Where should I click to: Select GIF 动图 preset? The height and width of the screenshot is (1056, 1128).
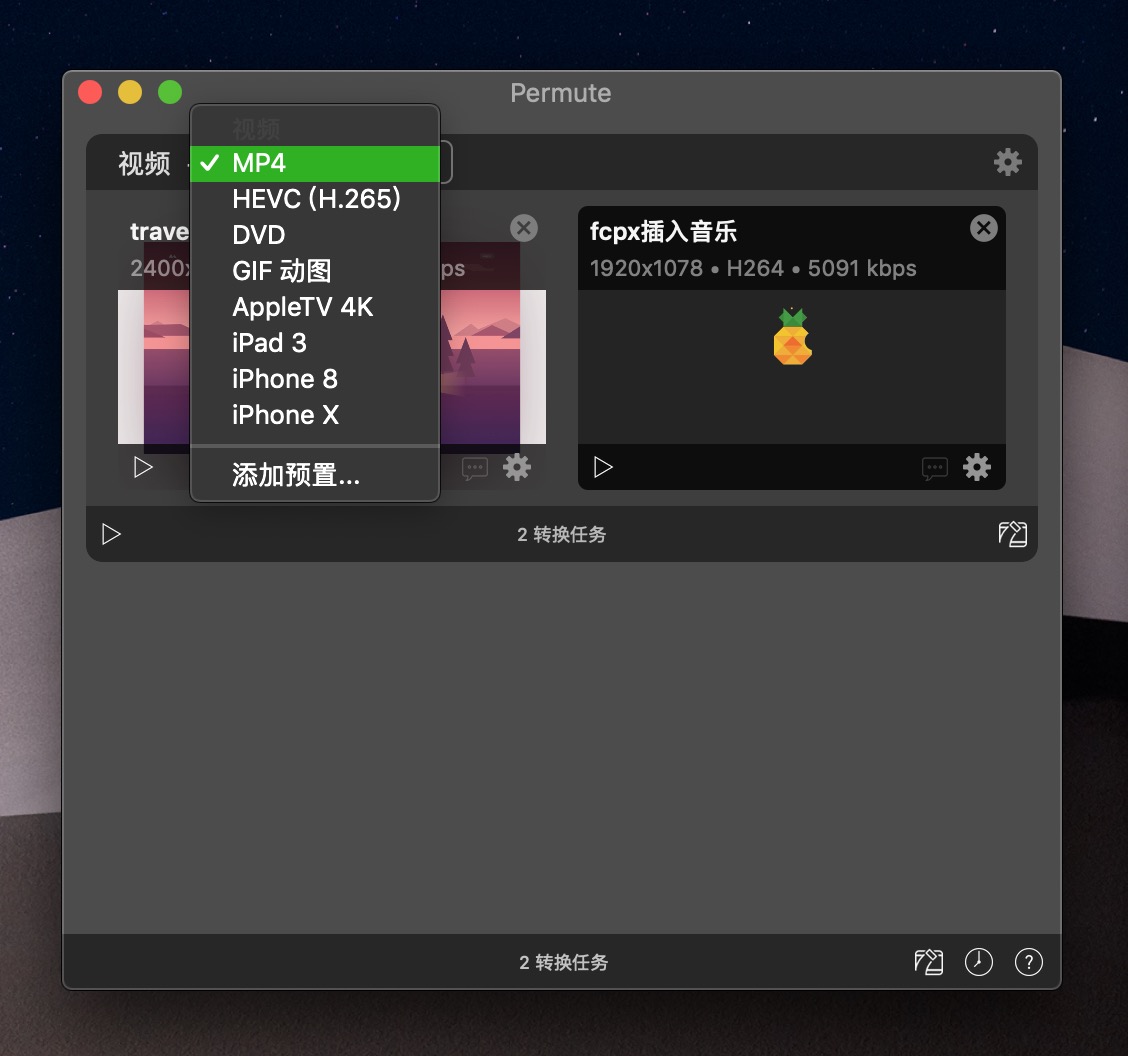click(315, 271)
